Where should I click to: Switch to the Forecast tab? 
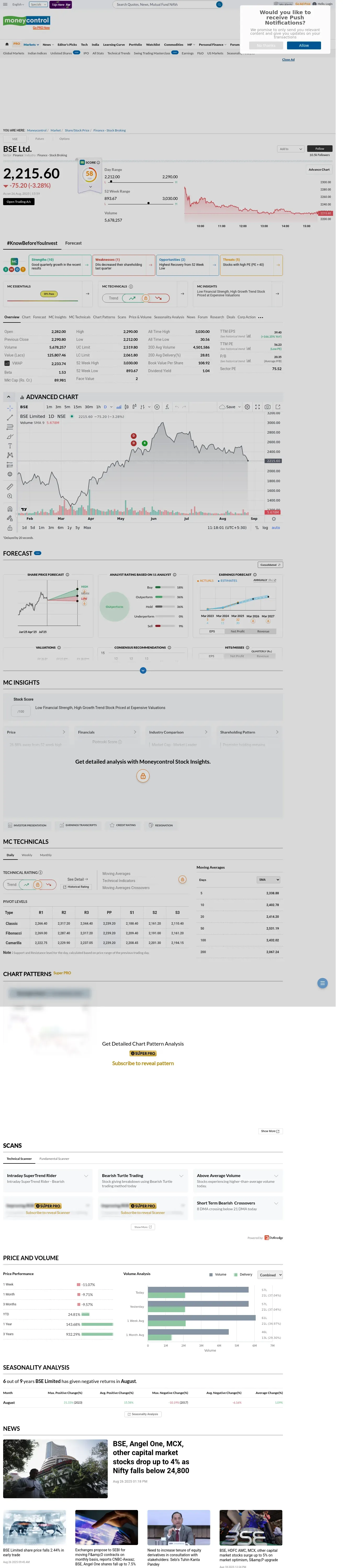click(x=74, y=243)
